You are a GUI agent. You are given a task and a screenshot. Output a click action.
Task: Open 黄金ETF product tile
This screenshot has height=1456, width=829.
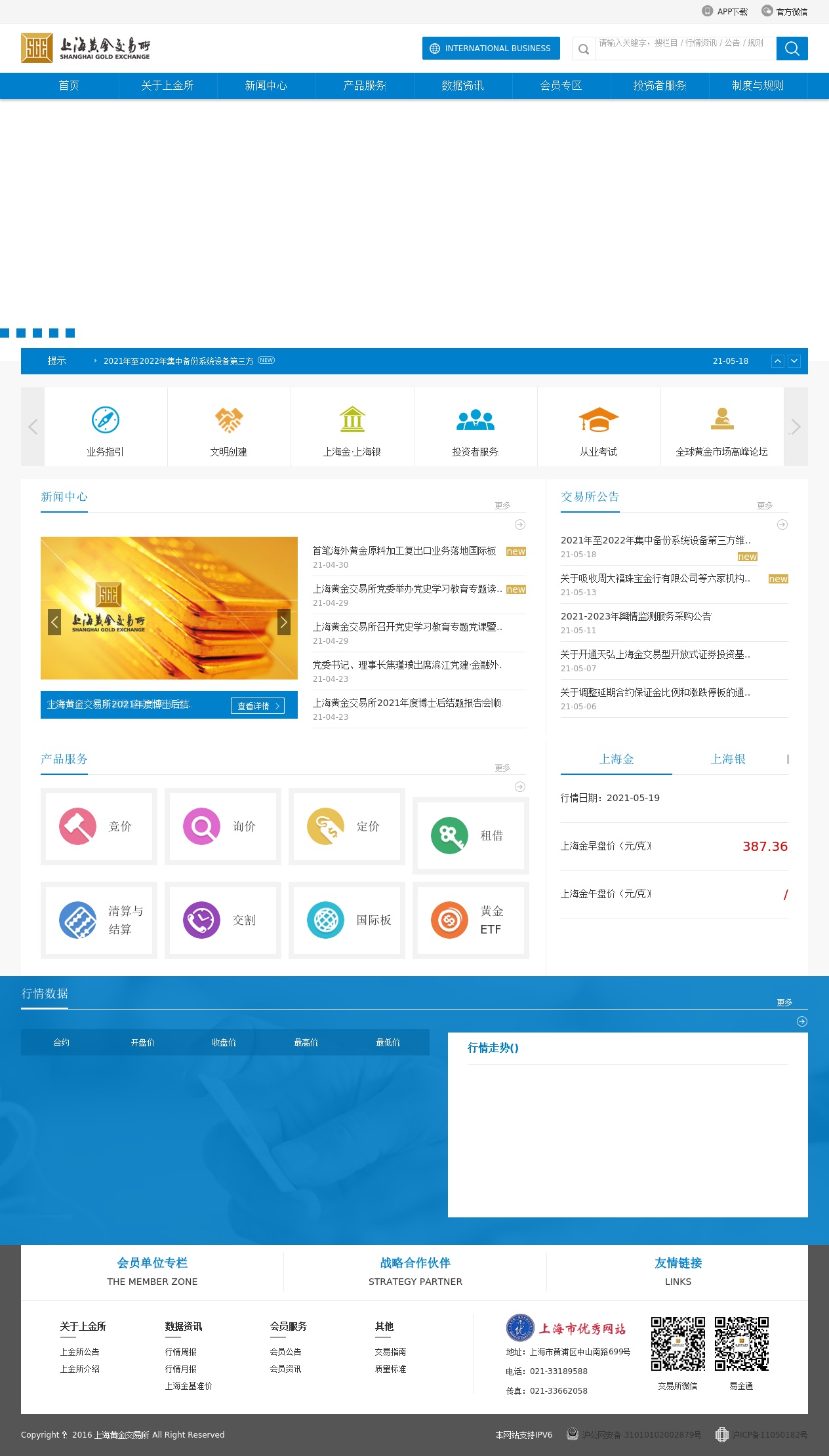(471, 920)
